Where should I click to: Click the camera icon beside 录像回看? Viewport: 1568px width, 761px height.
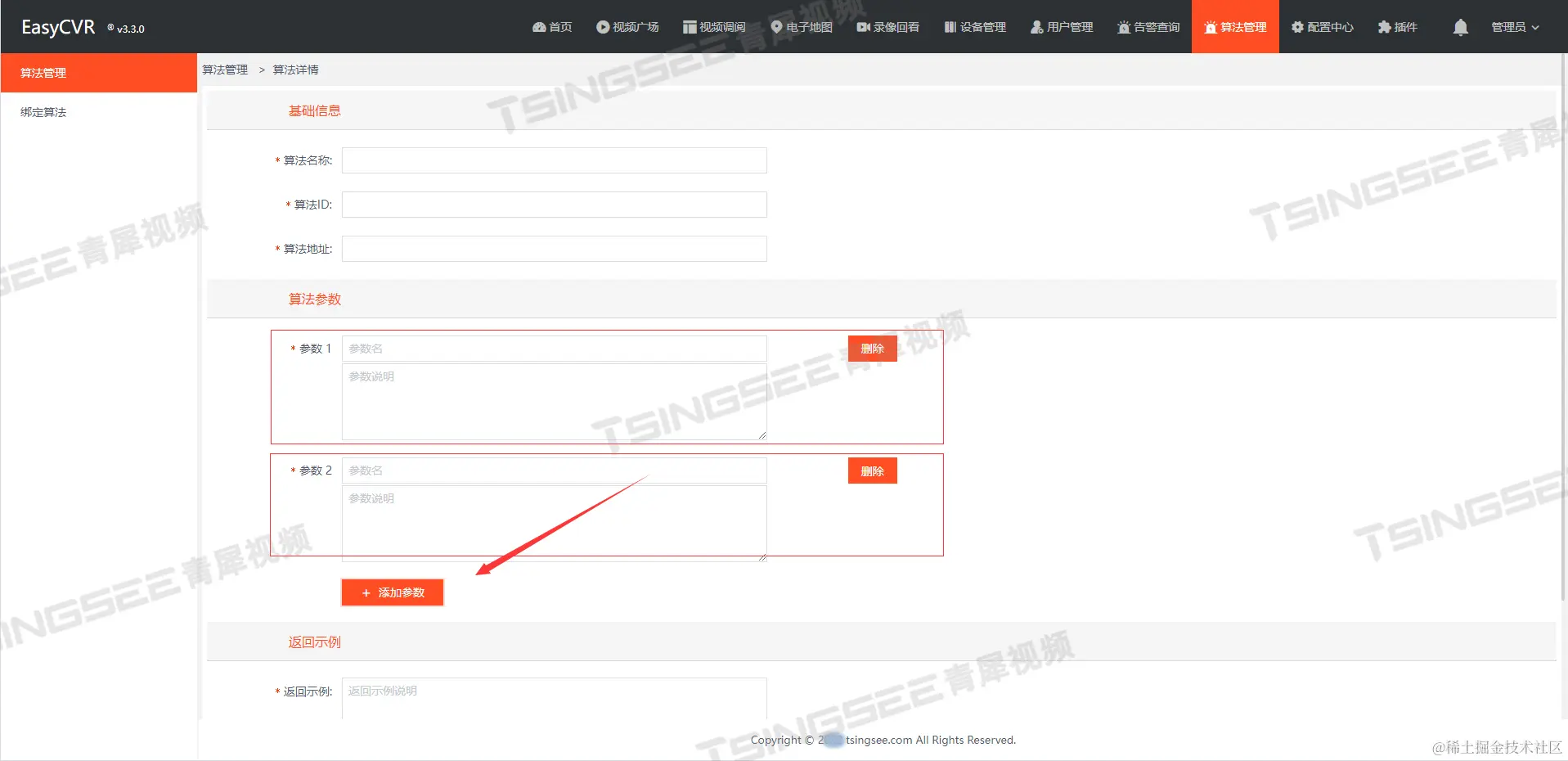pyautogui.click(x=864, y=27)
